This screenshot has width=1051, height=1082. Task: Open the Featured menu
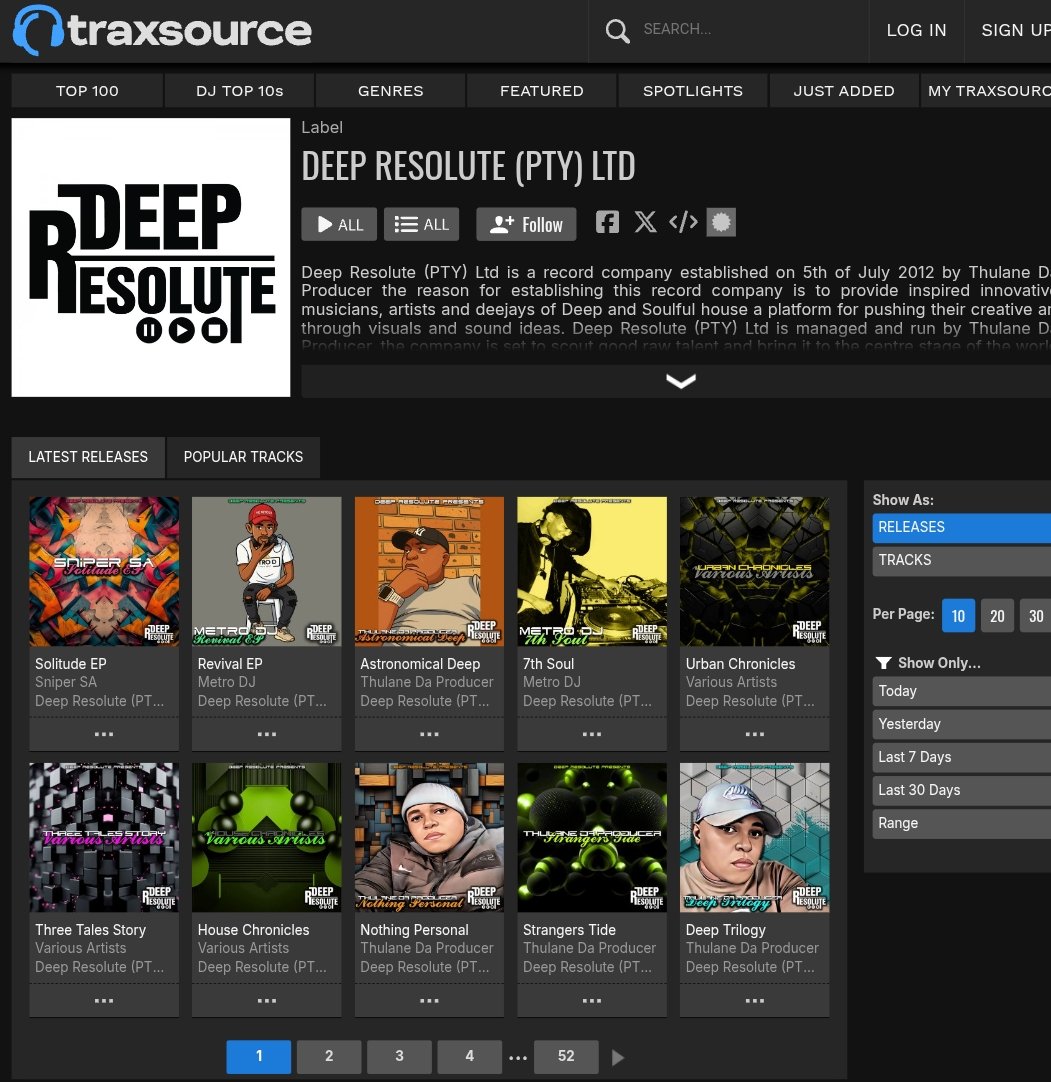pos(542,91)
